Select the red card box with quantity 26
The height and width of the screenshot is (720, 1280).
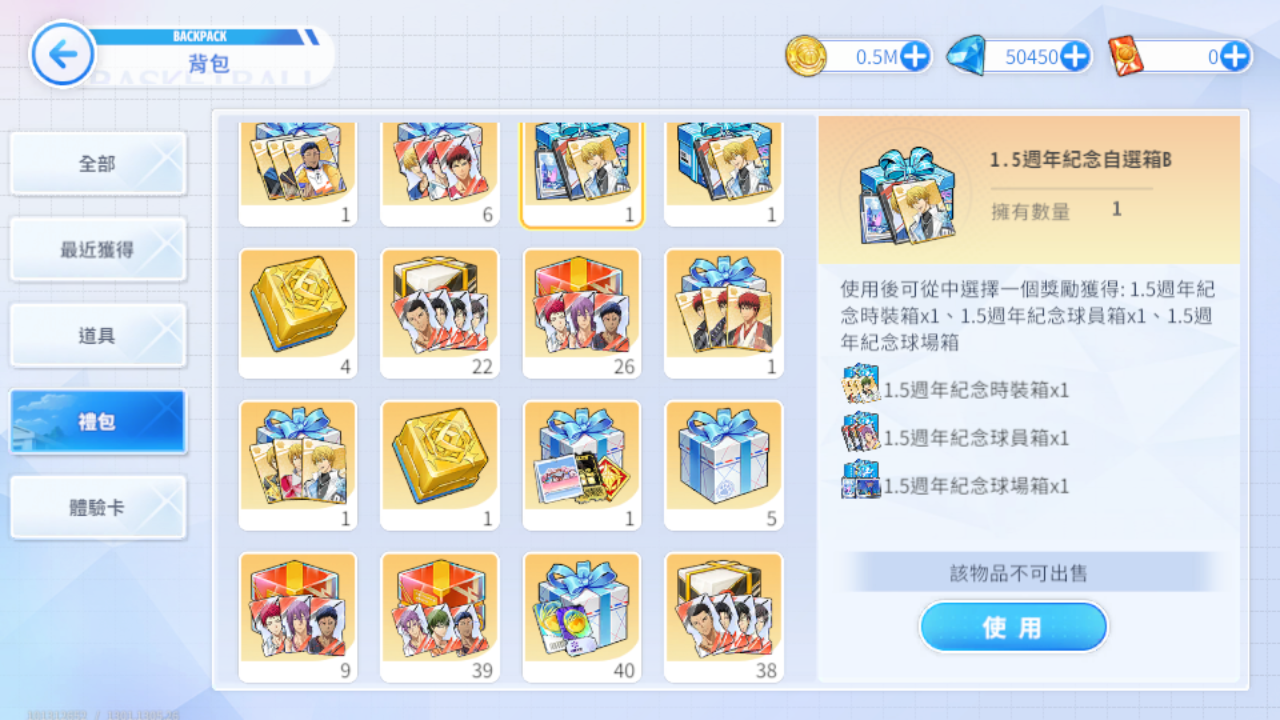tap(582, 313)
